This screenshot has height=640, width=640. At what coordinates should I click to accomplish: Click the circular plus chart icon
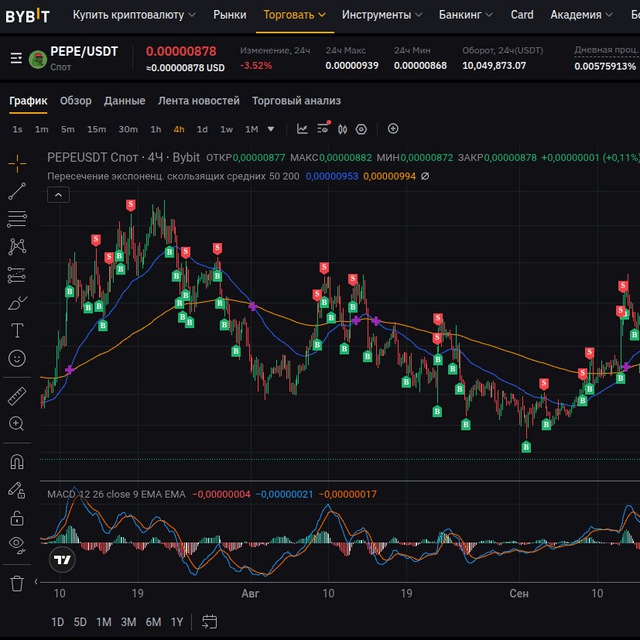(x=393, y=129)
